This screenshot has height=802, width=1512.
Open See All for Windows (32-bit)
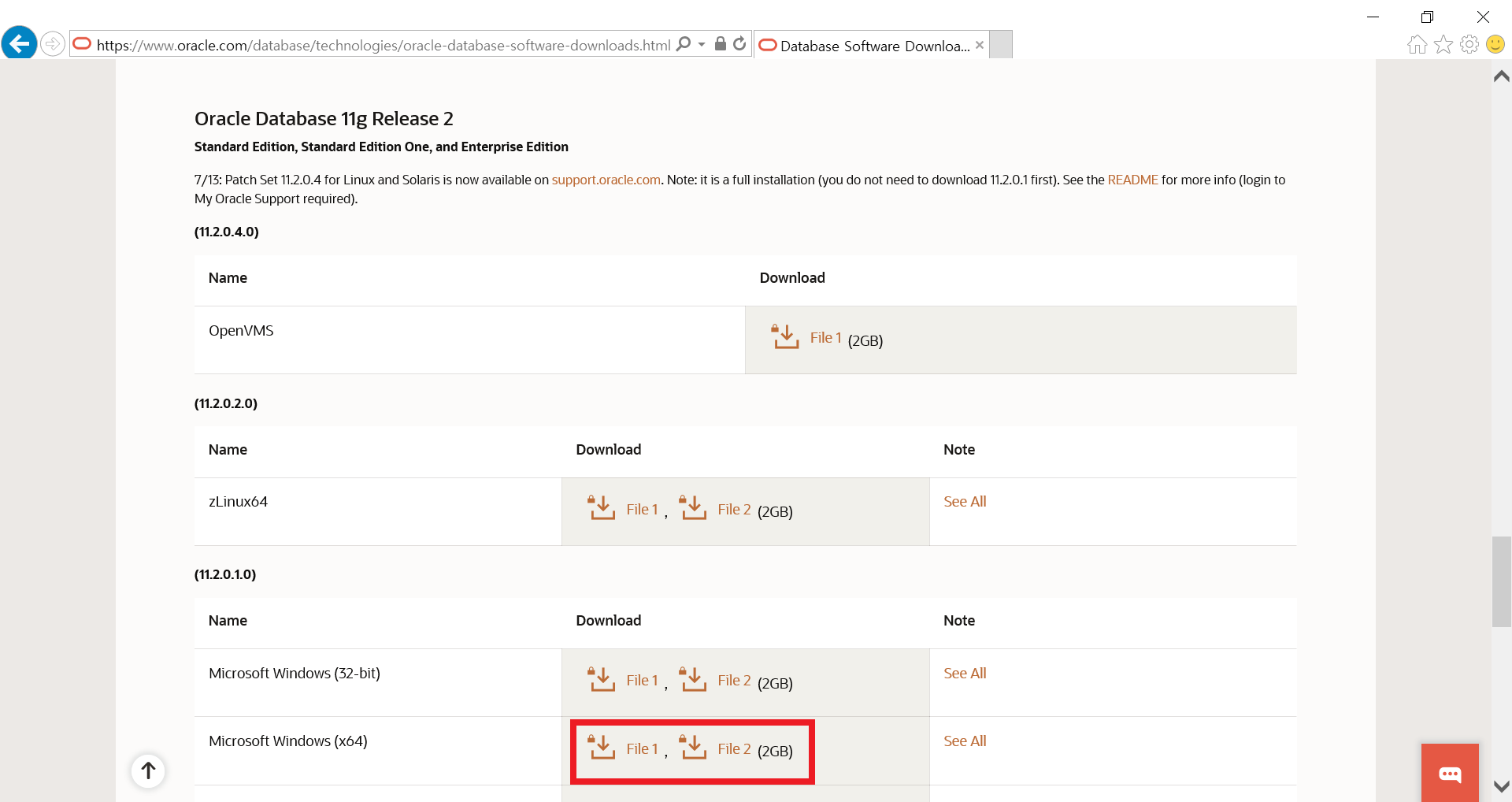pos(965,673)
